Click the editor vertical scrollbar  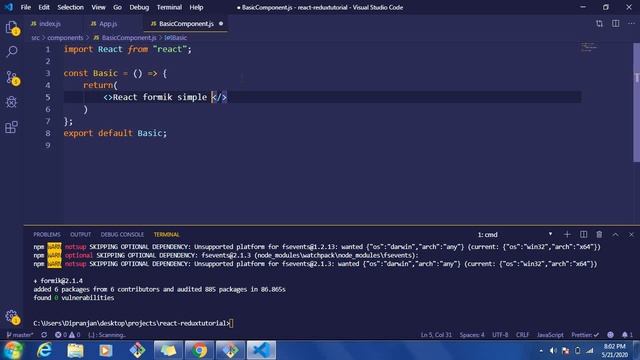point(636,102)
